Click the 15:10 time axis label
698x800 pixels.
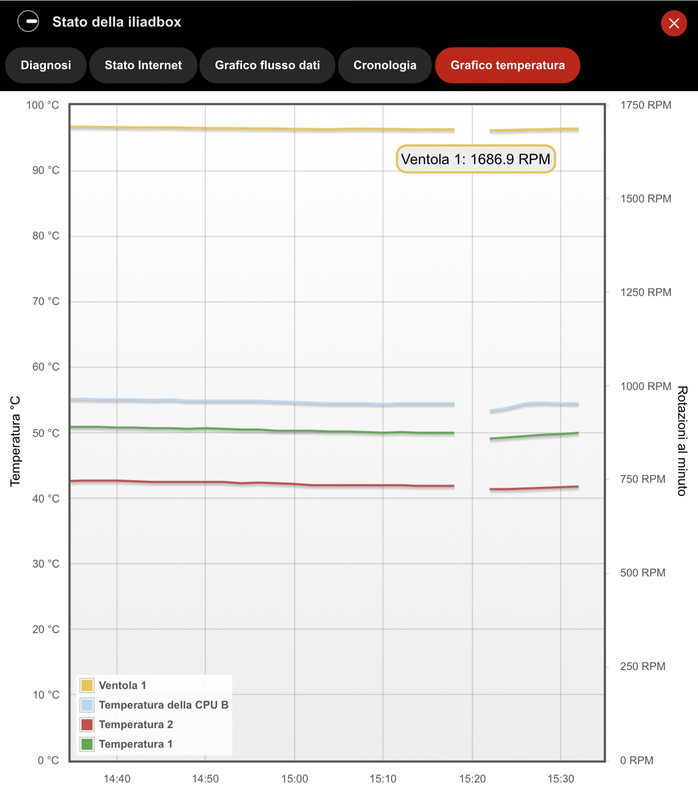(383, 779)
